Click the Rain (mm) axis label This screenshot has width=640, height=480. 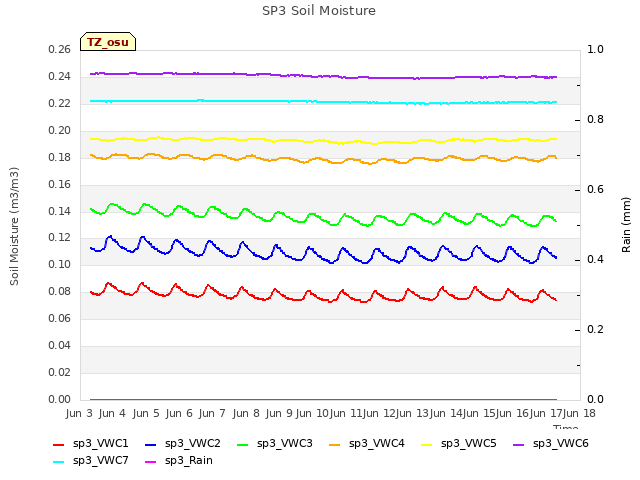(626, 225)
